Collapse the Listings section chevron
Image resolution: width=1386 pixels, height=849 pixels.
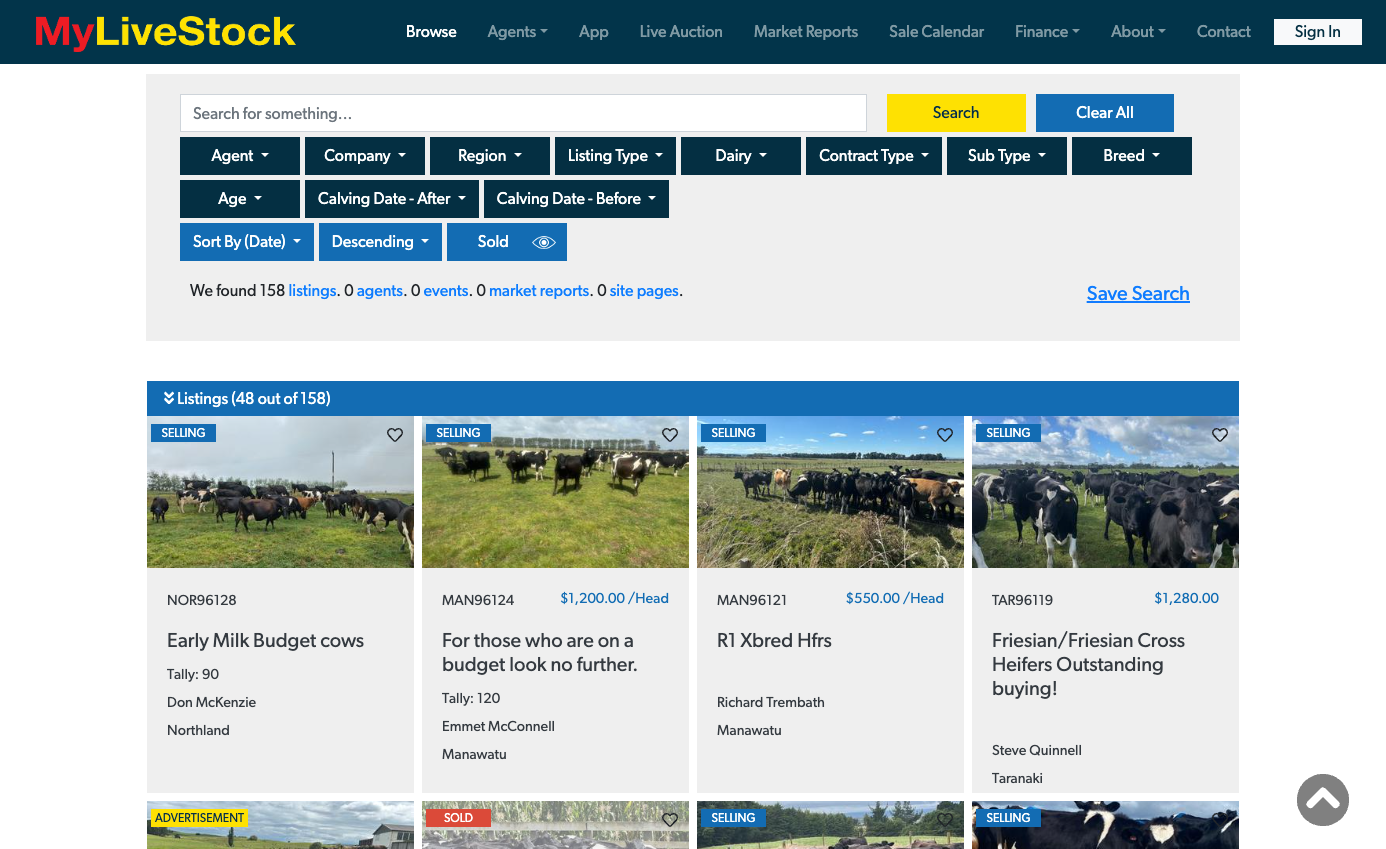pos(169,398)
